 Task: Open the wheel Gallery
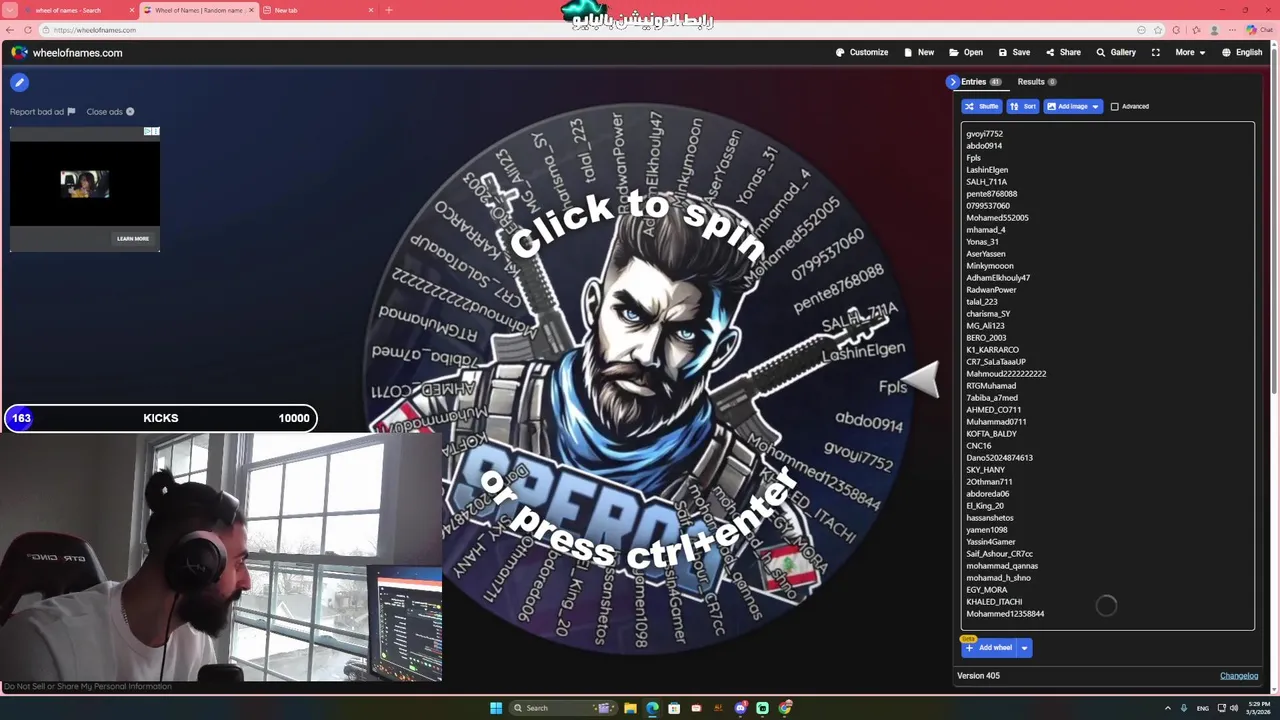tap(1116, 52)
